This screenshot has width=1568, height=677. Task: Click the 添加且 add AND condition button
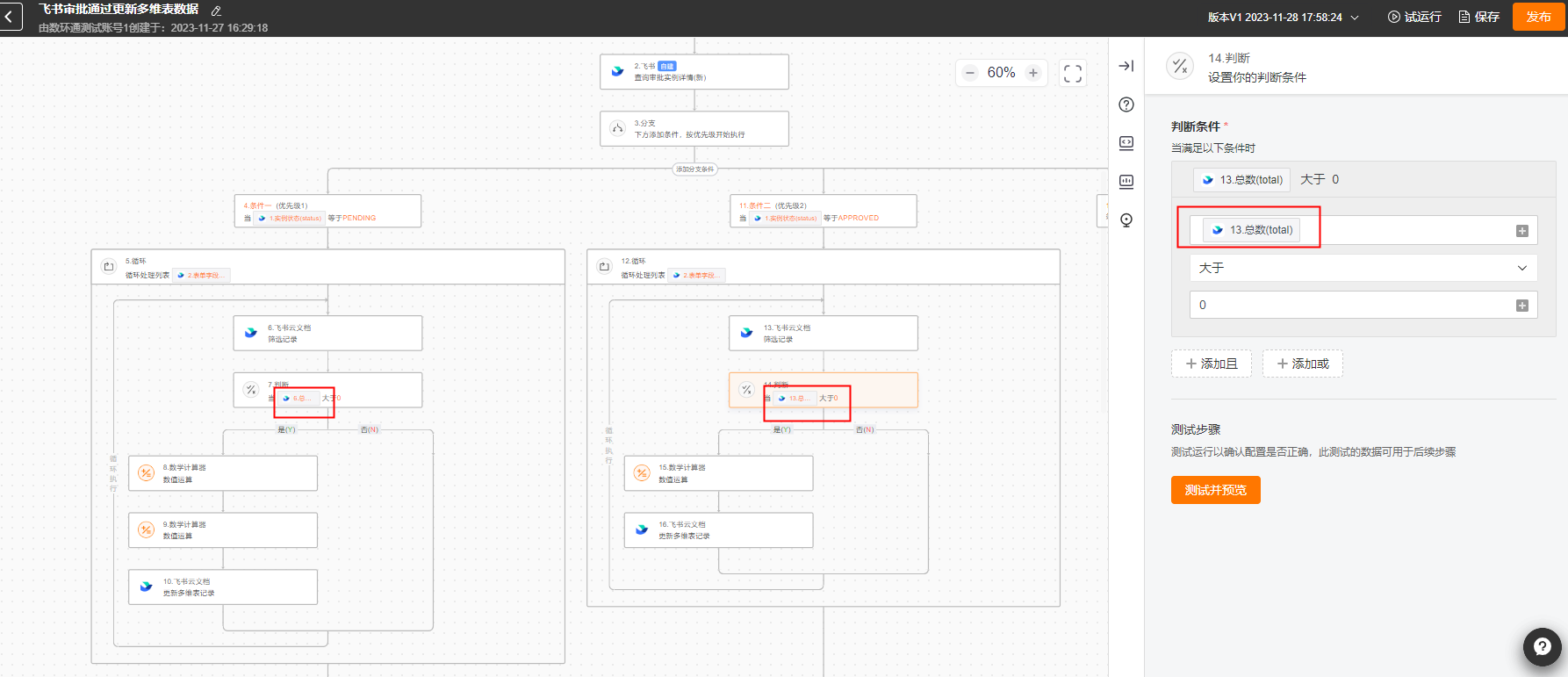(x=1212, y=364)
